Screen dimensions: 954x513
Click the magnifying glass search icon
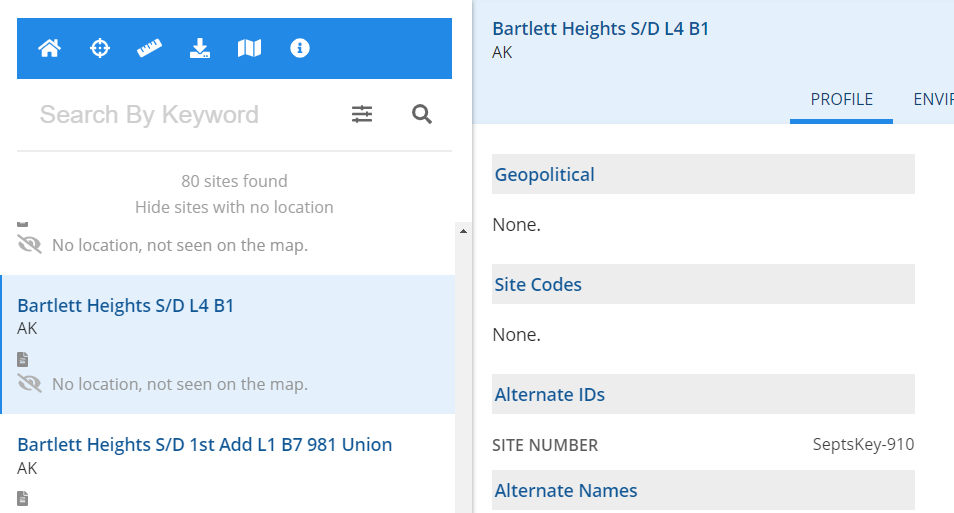click(422, 115)
